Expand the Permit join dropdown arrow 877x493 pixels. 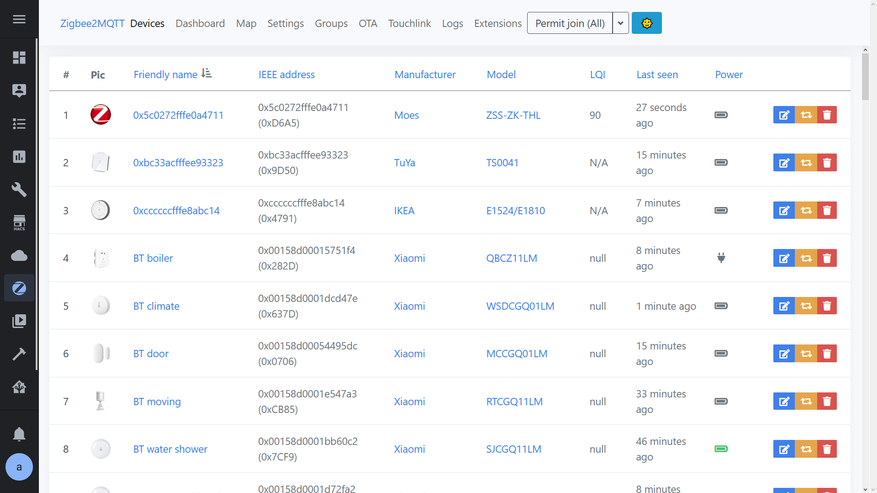point(620,23)
